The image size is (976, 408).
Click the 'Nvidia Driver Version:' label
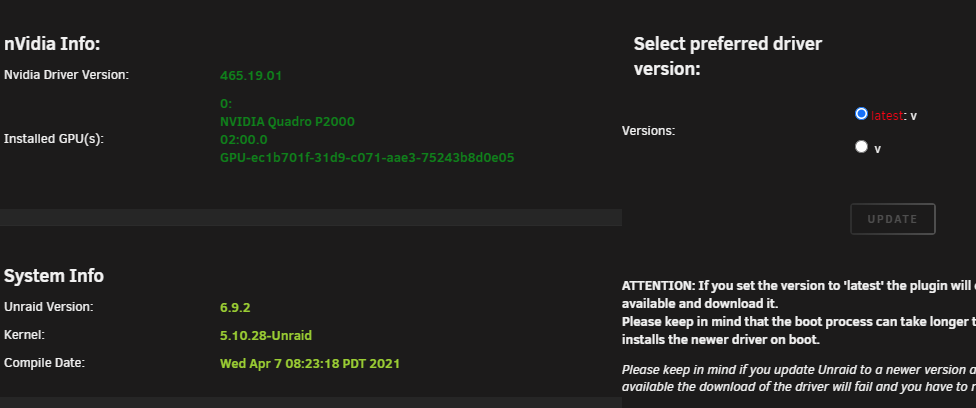[66, 75]
